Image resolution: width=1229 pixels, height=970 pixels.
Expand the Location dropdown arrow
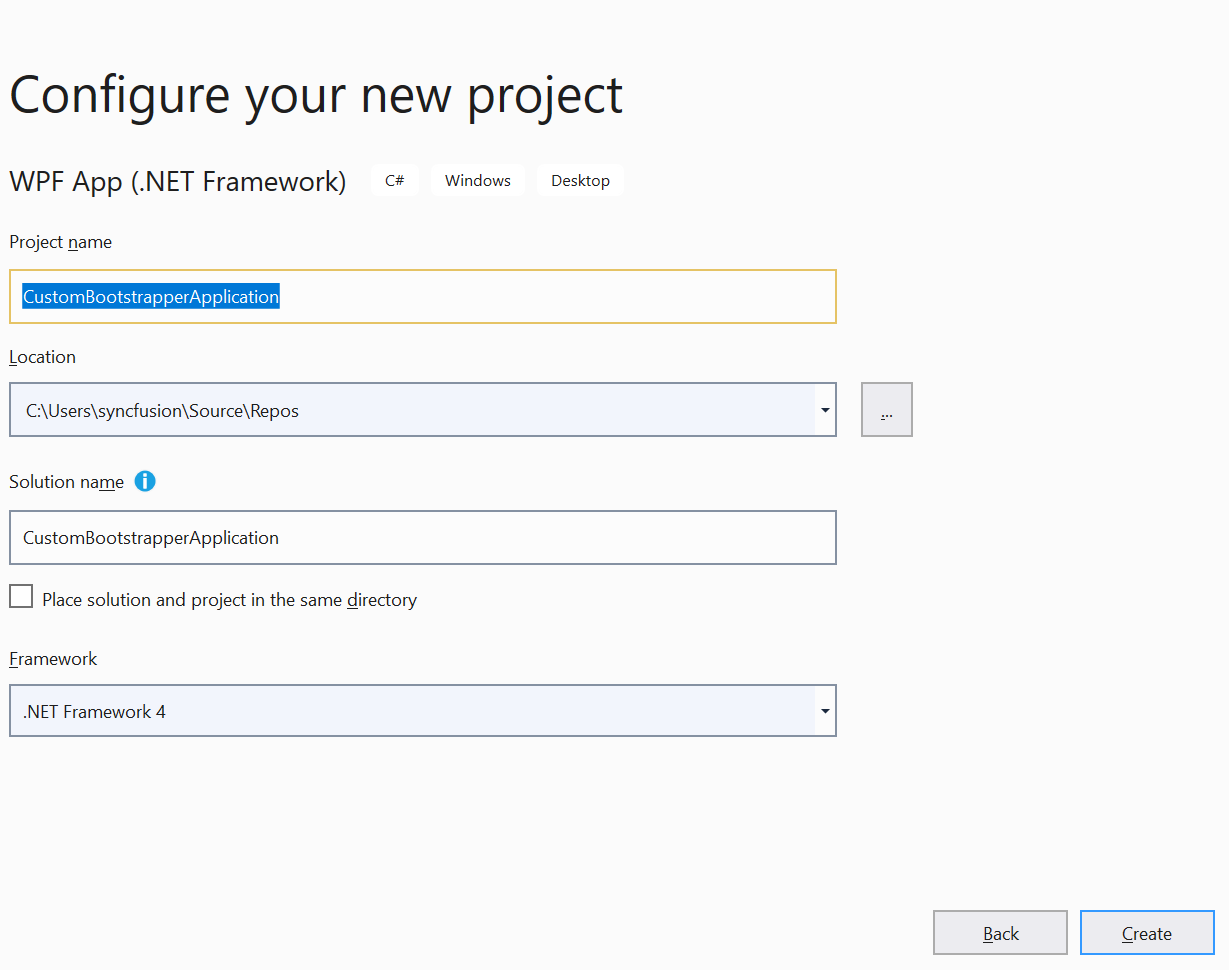click(825, 410)
